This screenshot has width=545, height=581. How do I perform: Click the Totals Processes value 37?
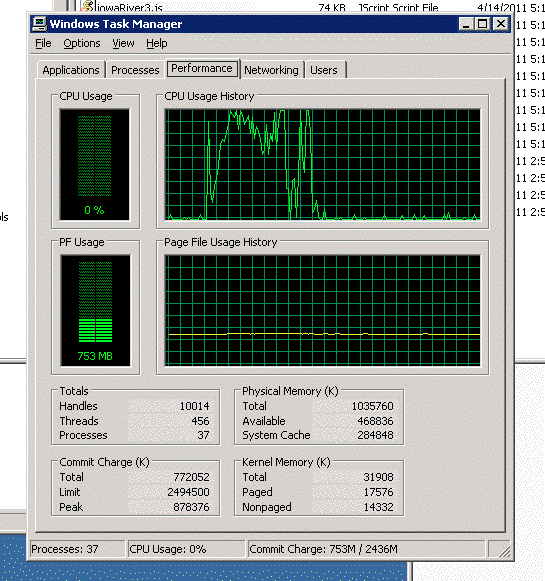tap(203, 435)
